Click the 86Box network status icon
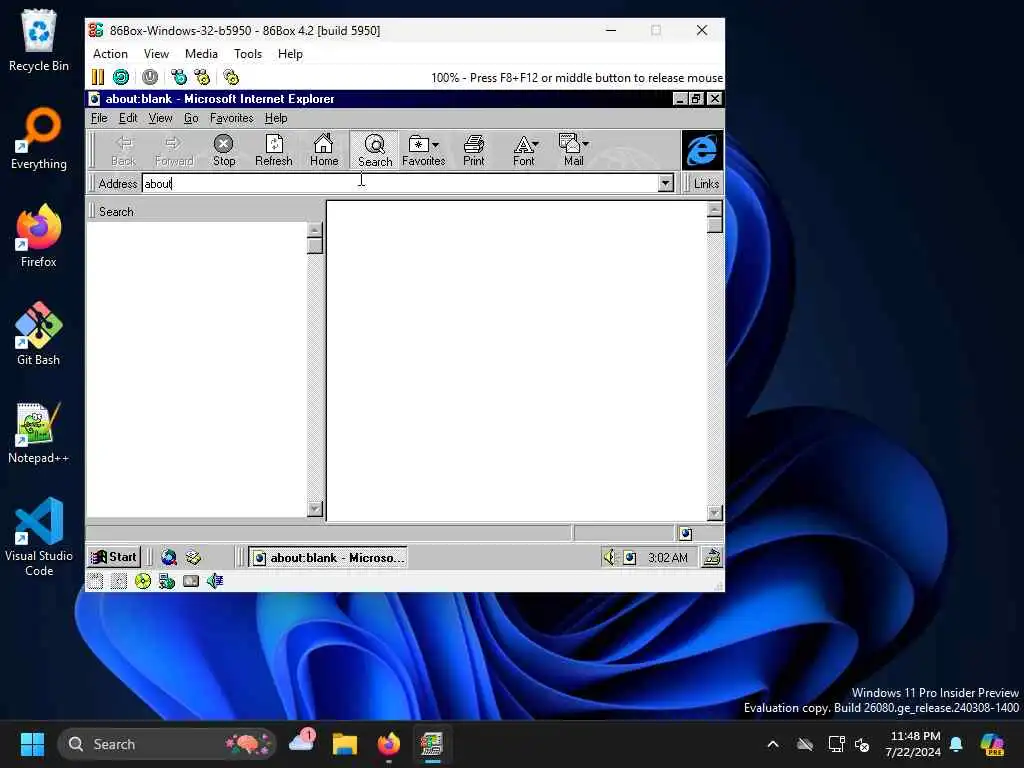1024x768 pixels. [x=167, y=581]
